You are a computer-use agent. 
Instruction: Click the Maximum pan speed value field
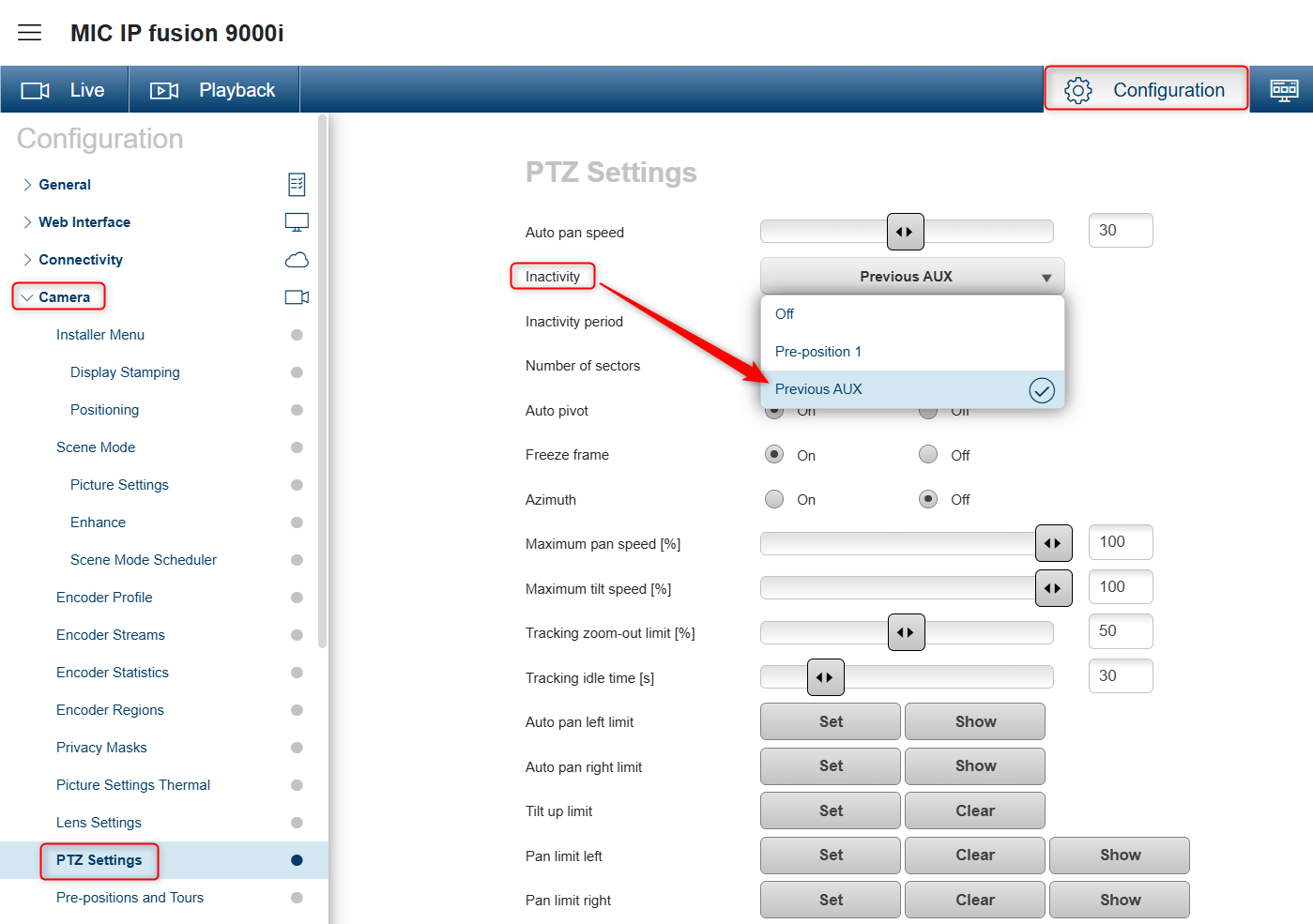click(1121, 542)
